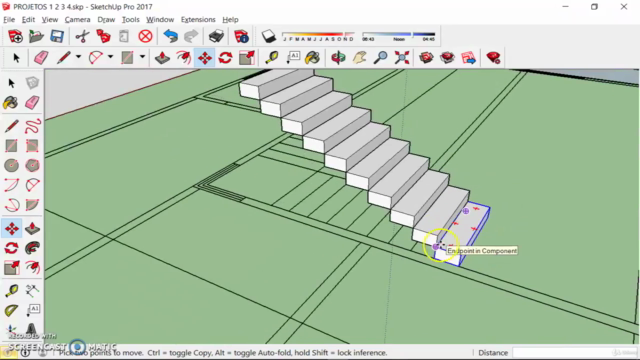640x360 pixels.
Task: Click the Zoom Extents icon
Action: pos(402,58)
